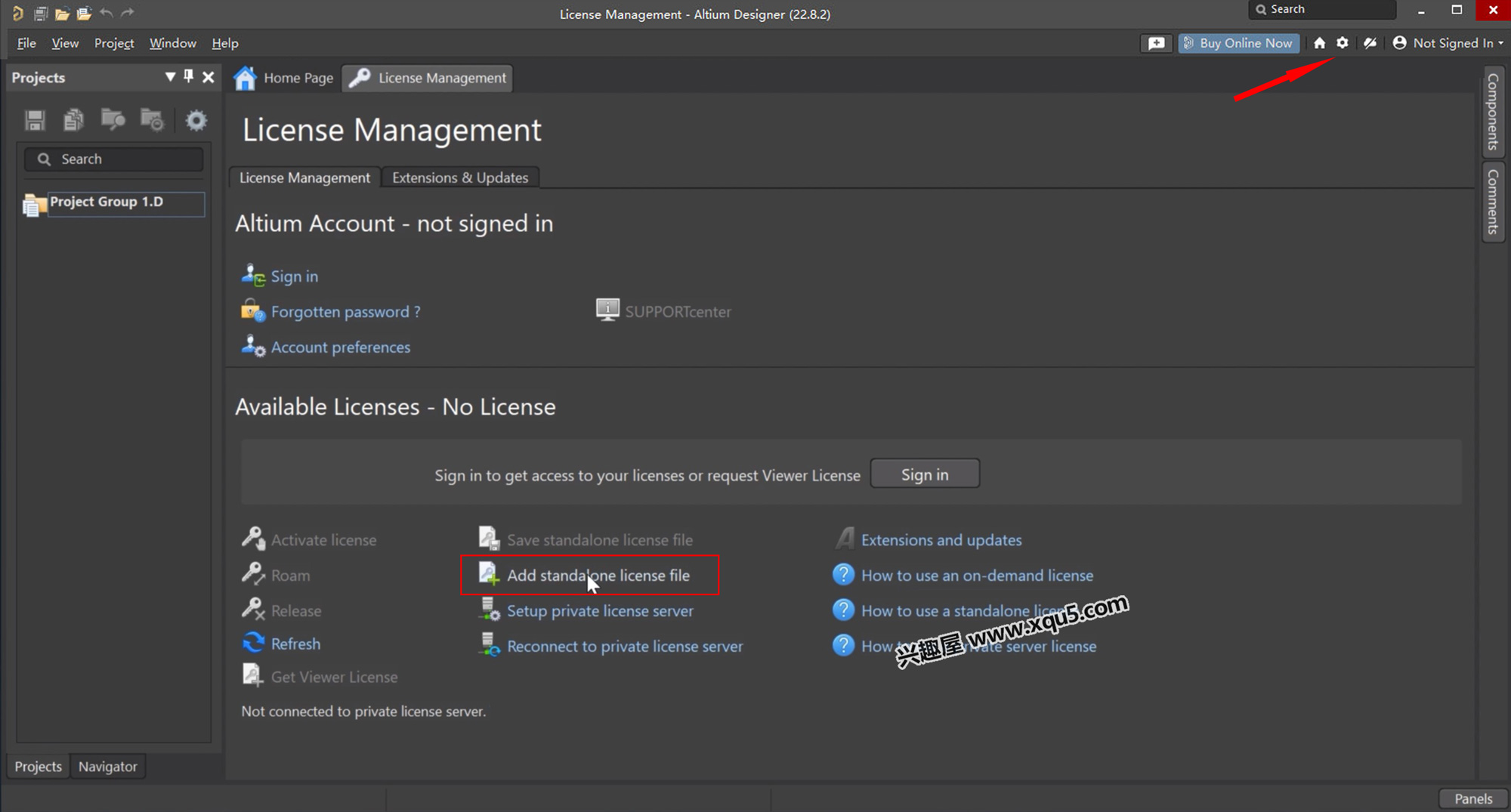Click the Open Project folder icon
The height and width of the screenshot is (812, 1511).
pyautogui.click(x=84, y=13)
